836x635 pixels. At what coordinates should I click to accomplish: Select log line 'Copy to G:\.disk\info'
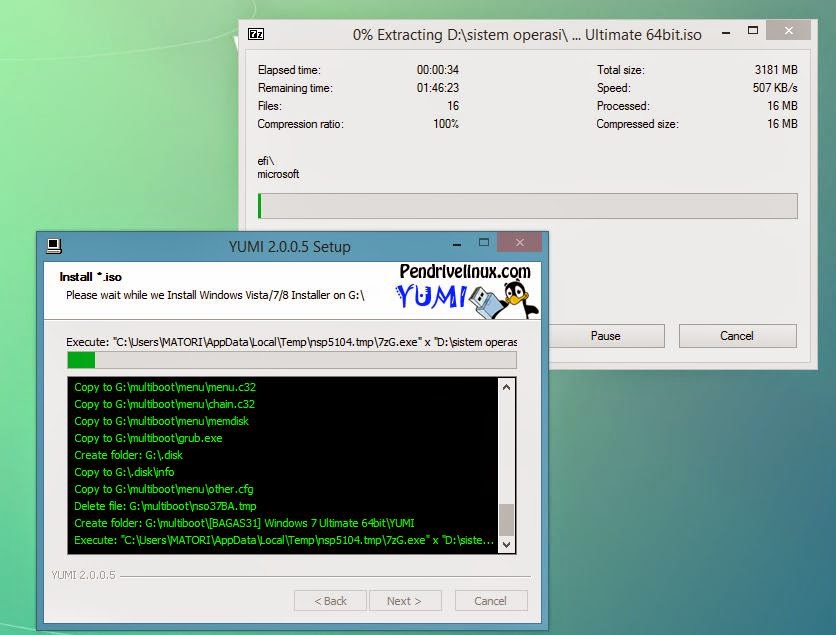click(124, 472)
